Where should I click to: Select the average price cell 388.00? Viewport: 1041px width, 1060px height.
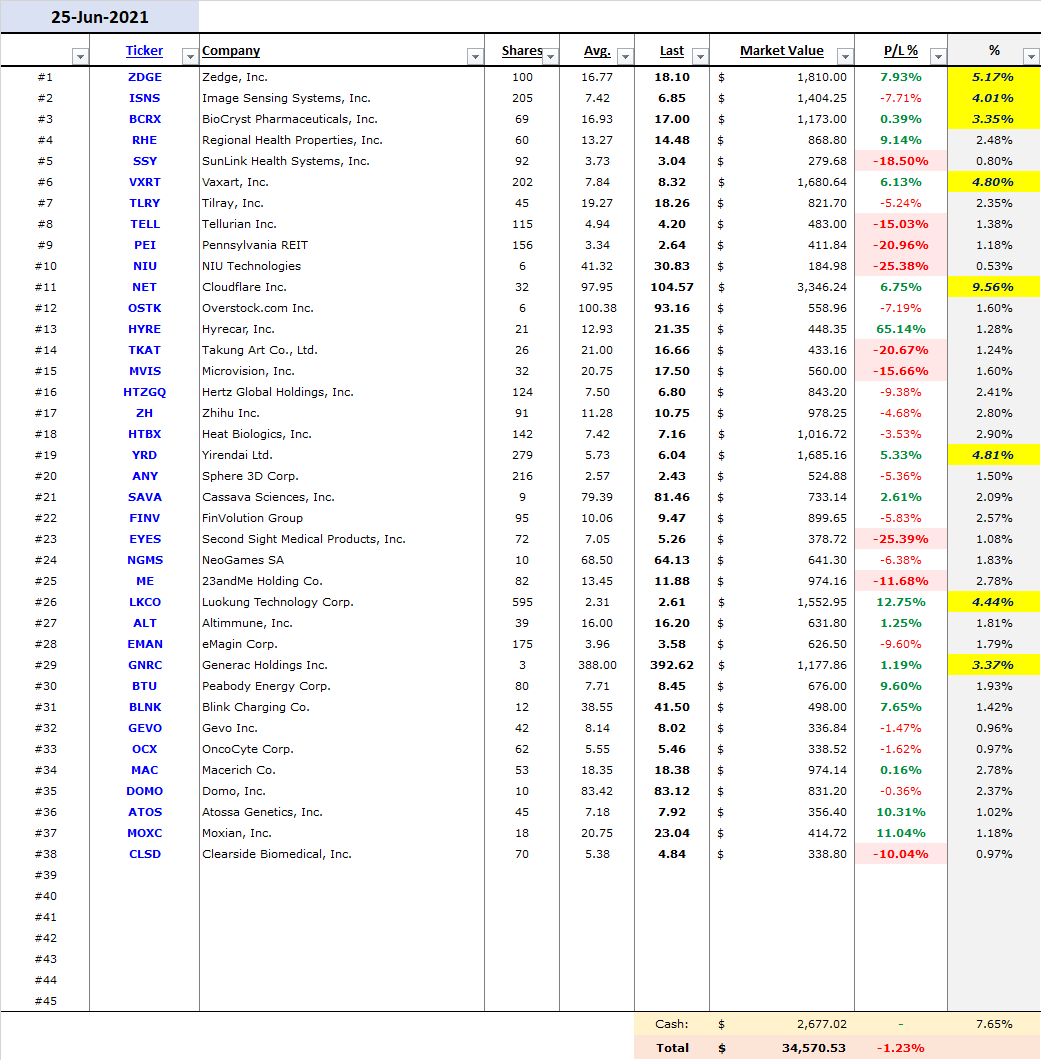click(597, 665)
